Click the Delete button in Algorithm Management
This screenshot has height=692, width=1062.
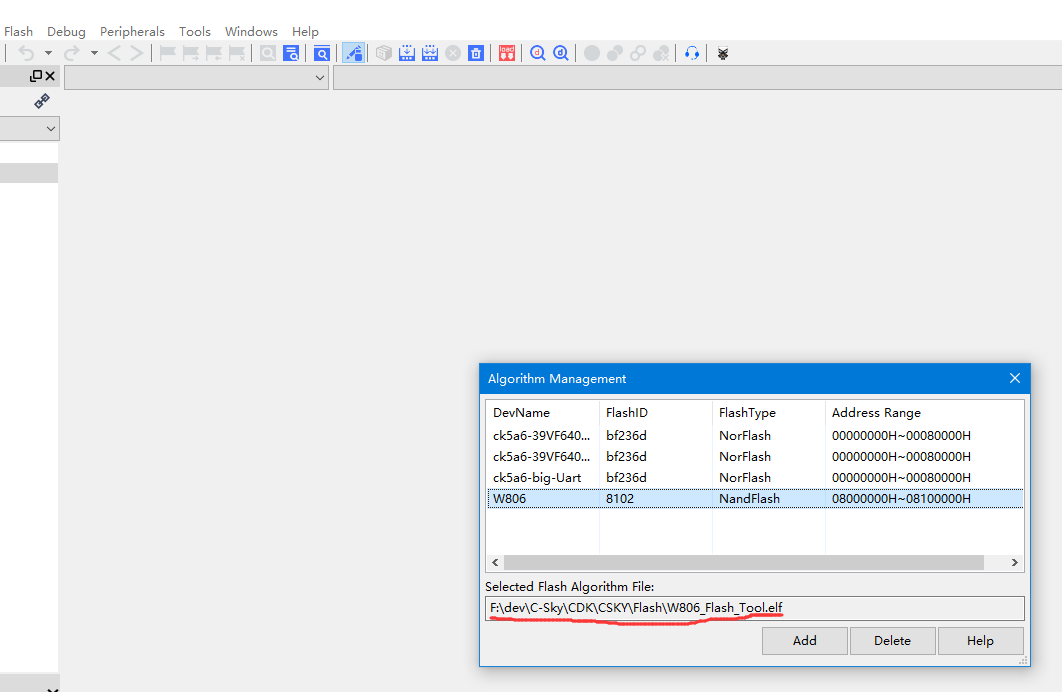tap(892, 641)
